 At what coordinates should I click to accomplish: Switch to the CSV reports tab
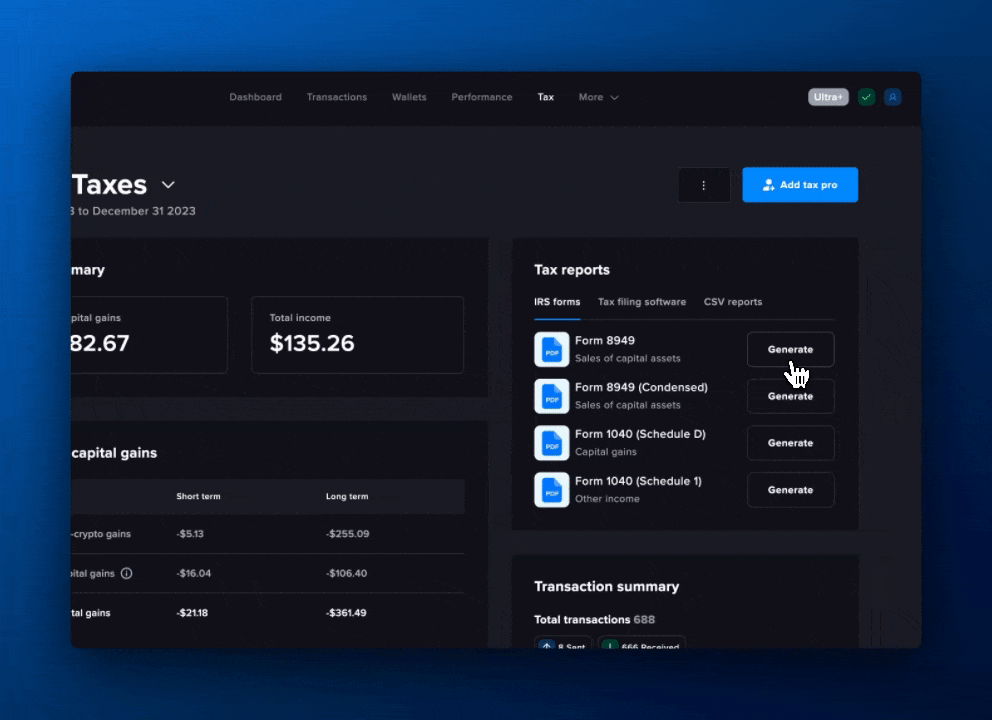tap(733, 302)
